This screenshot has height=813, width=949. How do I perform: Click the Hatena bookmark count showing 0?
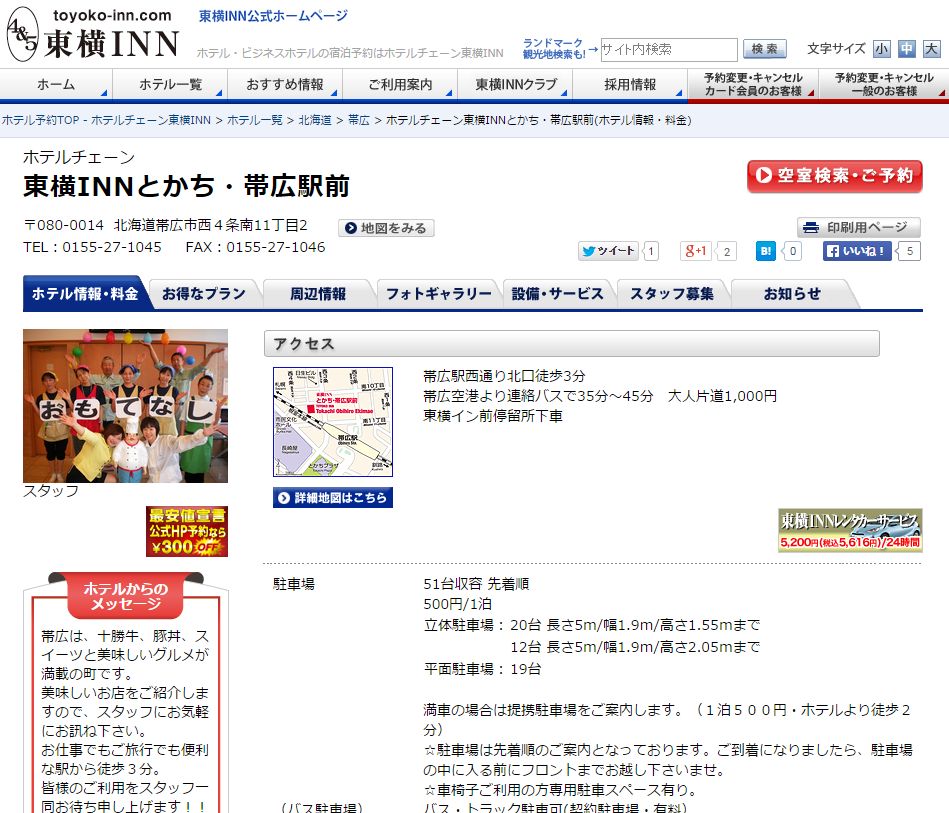tap(793, 251)
